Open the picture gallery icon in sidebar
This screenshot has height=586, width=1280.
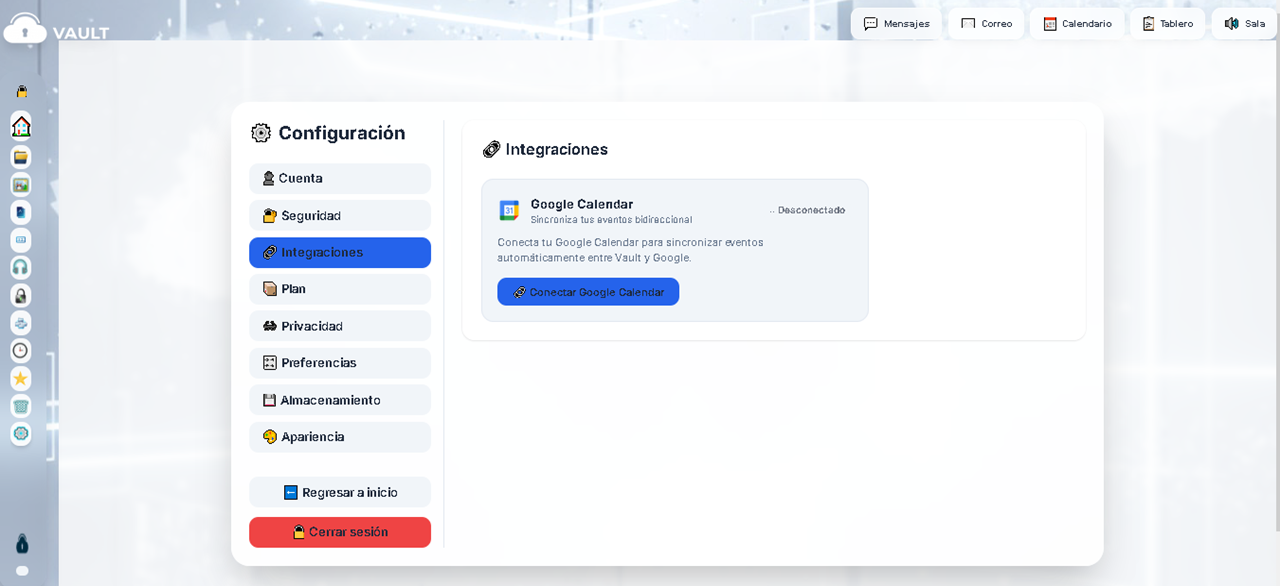pos(21,185)
